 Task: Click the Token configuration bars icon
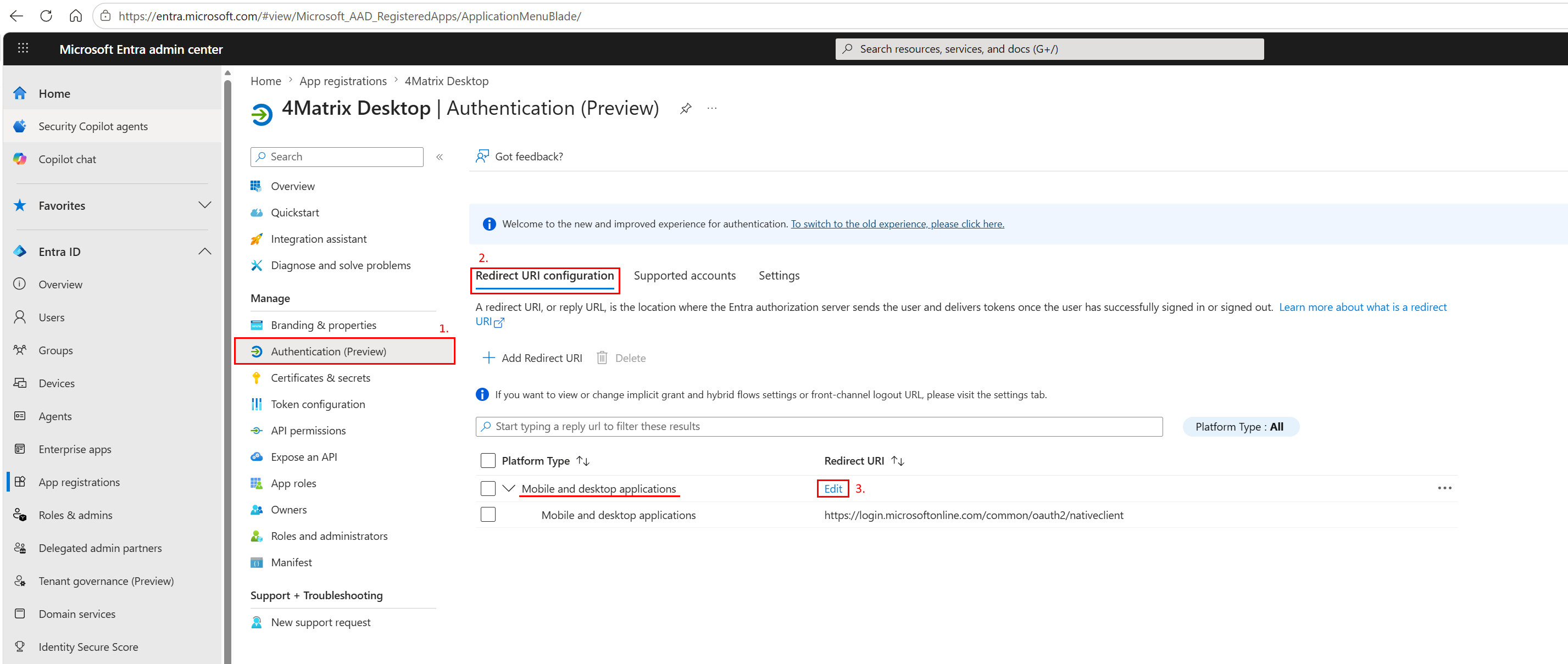click(257, 404)
